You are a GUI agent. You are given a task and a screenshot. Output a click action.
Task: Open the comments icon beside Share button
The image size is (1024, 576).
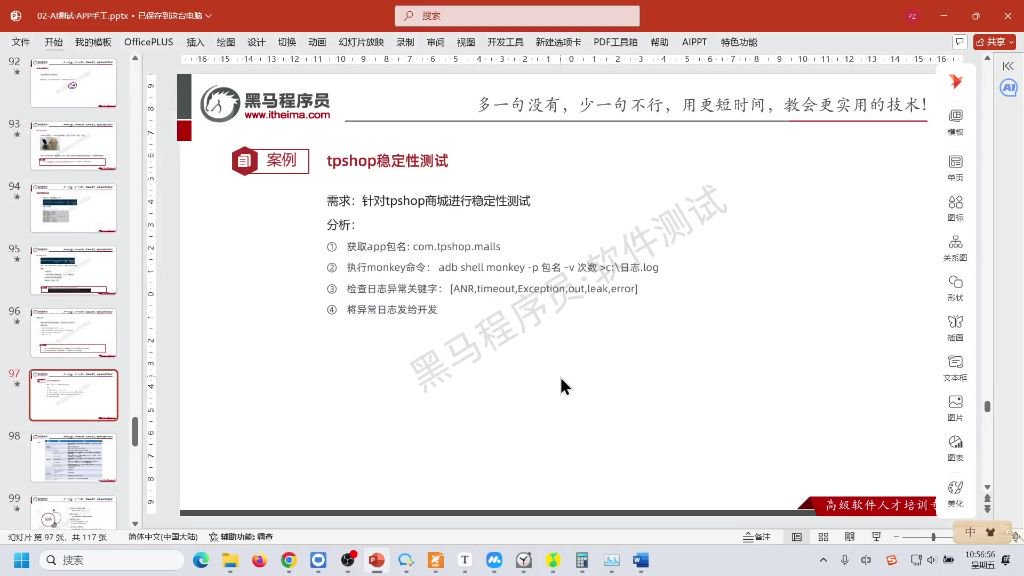tap(959, 42)
